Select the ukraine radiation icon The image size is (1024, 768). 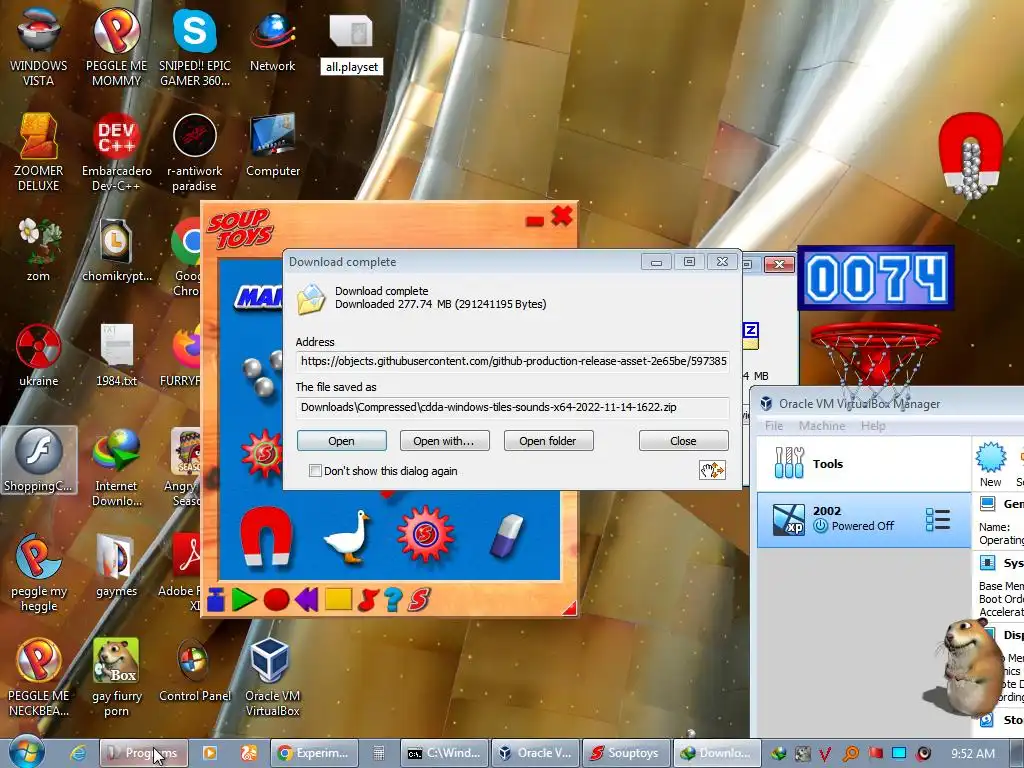tap(39, 354)
